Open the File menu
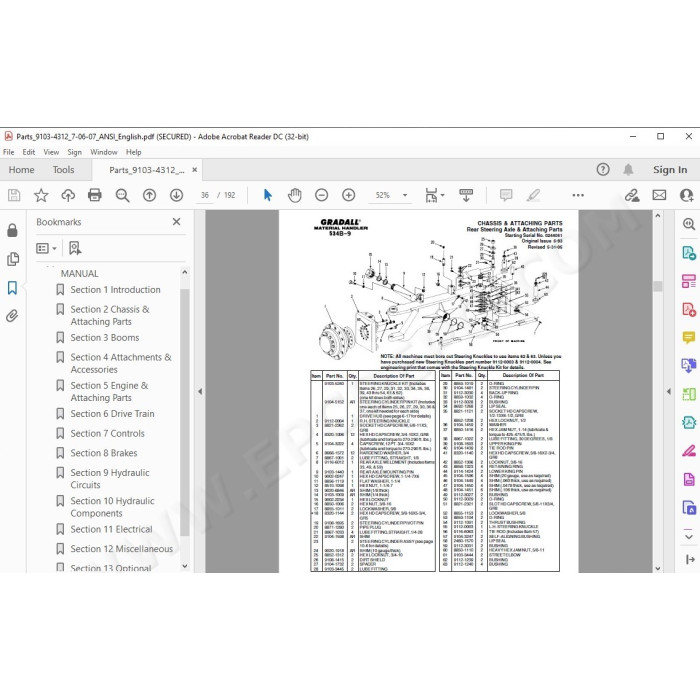Viewport: 700px width, 700px height. point(8,152)
